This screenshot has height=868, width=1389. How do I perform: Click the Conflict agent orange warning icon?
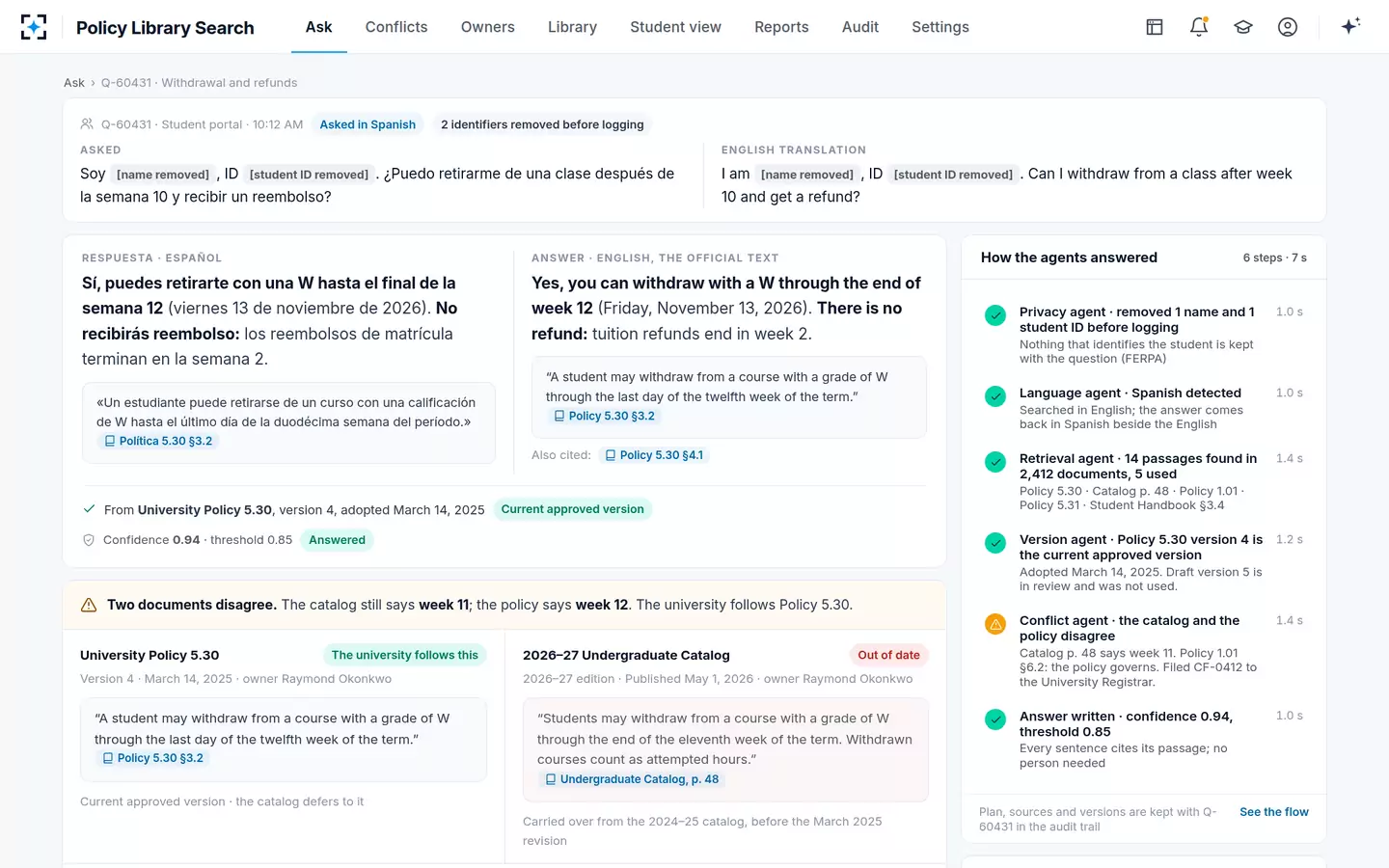pos(995,624)
